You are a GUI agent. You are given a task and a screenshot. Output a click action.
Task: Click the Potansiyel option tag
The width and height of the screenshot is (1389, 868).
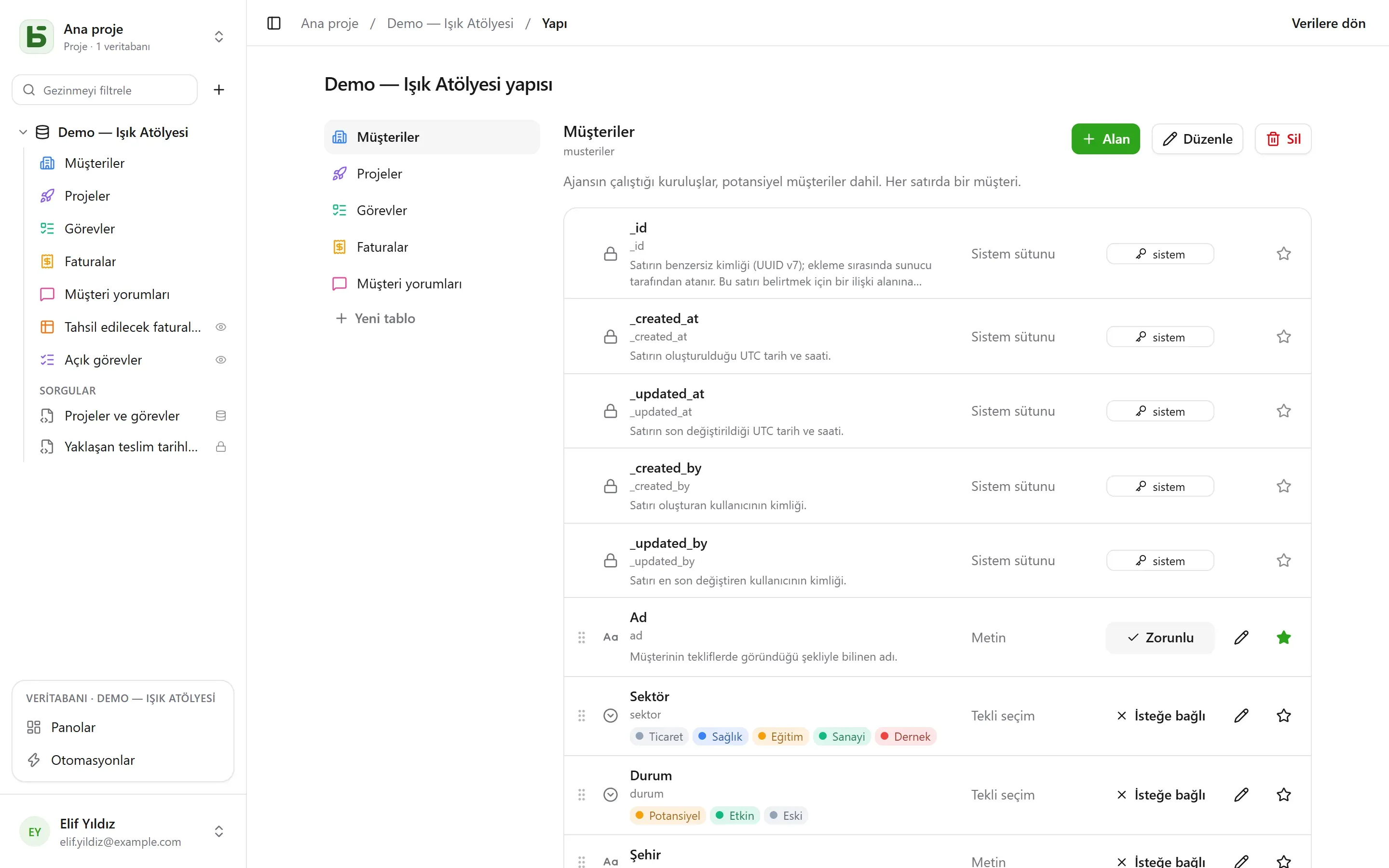667,816
